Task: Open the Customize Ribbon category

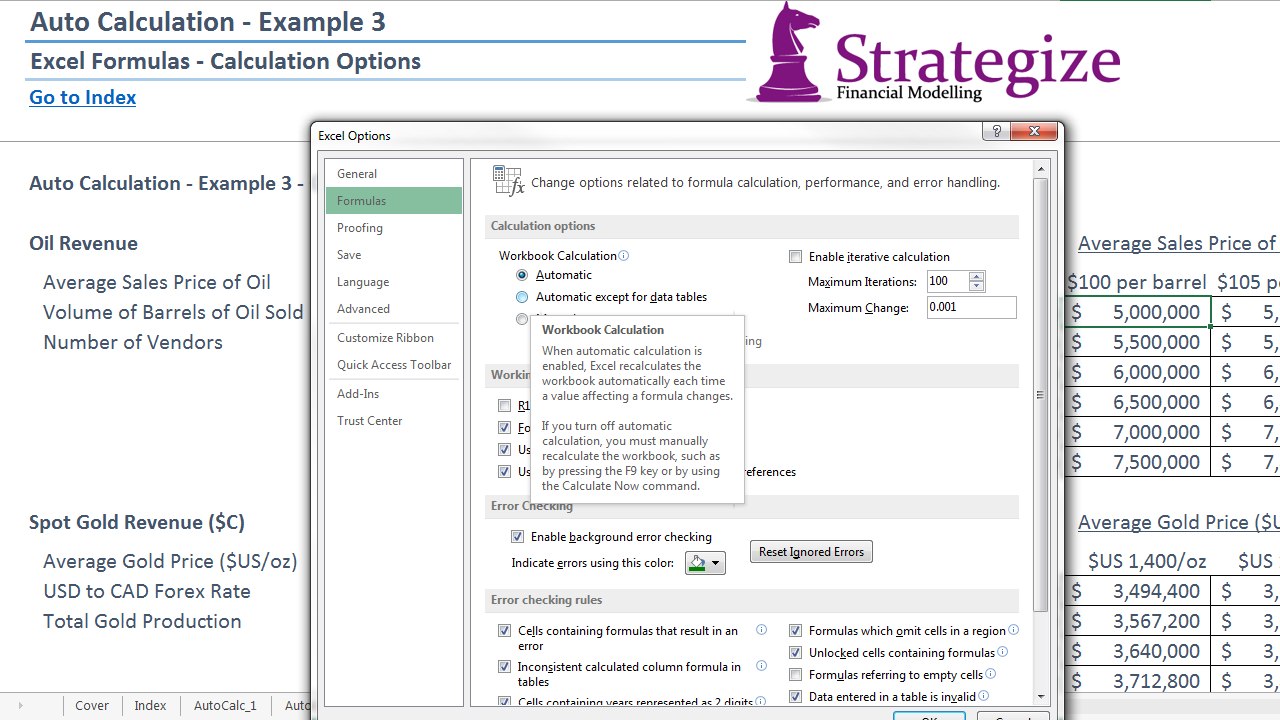Action: tap(394, 338)
